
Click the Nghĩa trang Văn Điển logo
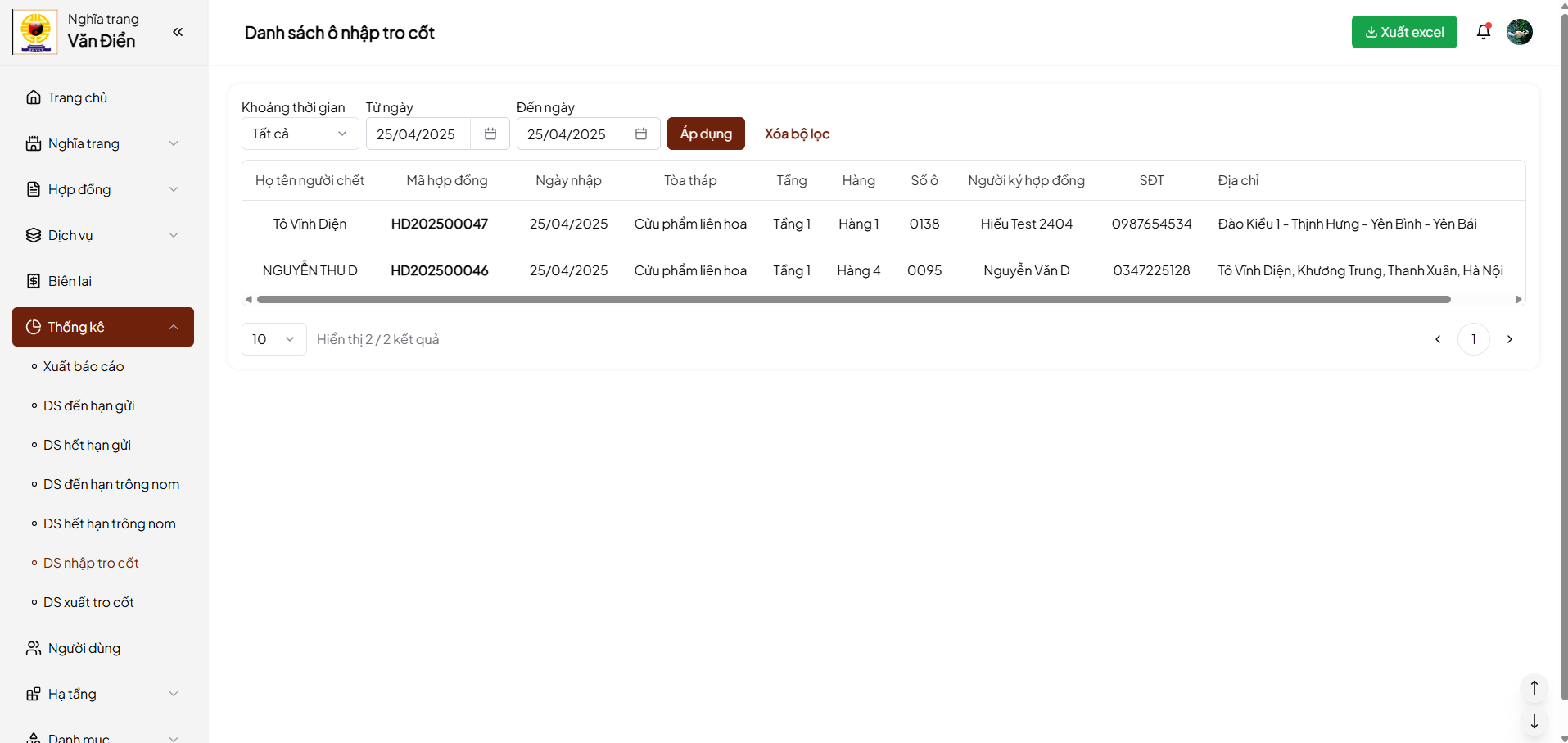pyautogui.click(x=35, y=32)
